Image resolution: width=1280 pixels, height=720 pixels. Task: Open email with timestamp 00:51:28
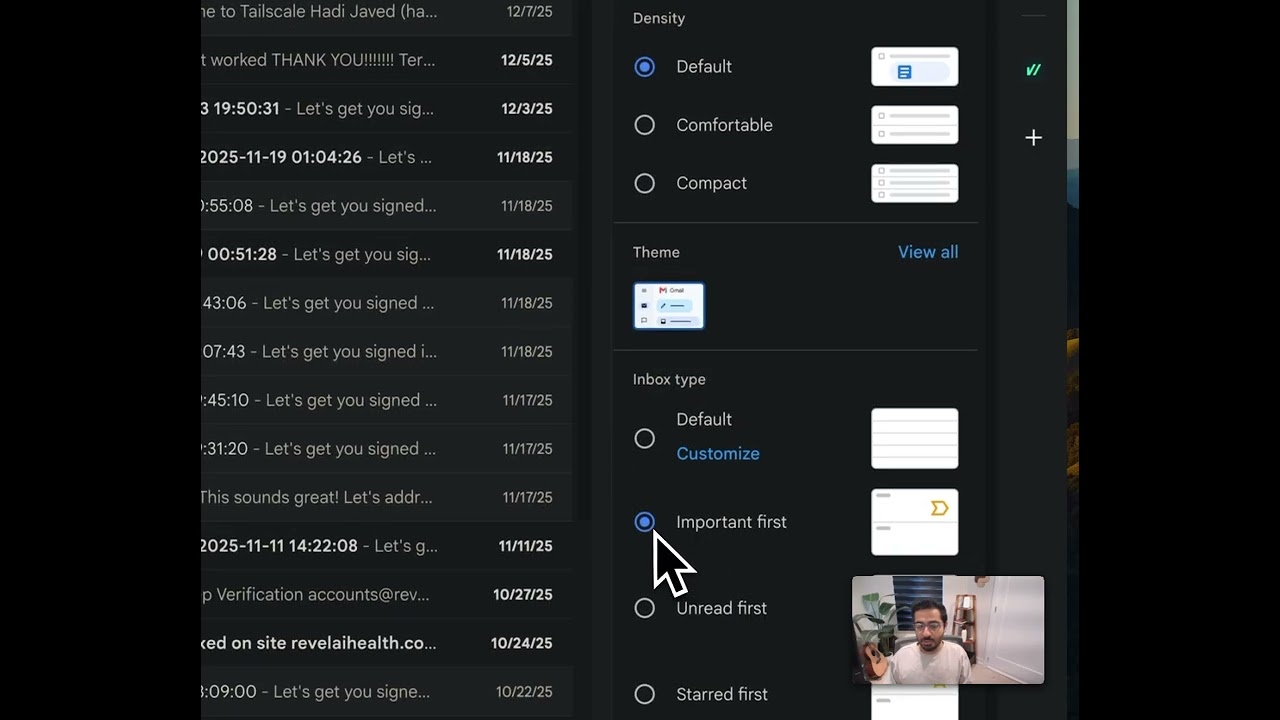point(387,254)
